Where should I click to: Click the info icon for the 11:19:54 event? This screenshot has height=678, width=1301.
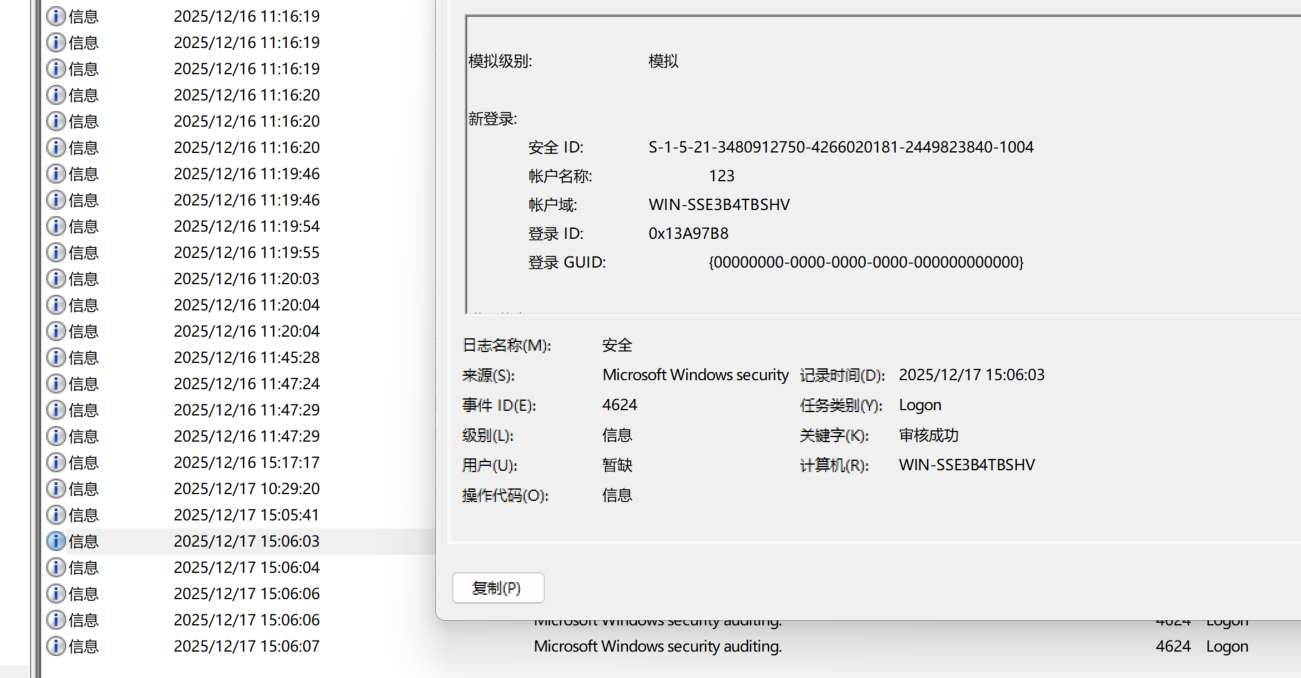click(57, 226)
